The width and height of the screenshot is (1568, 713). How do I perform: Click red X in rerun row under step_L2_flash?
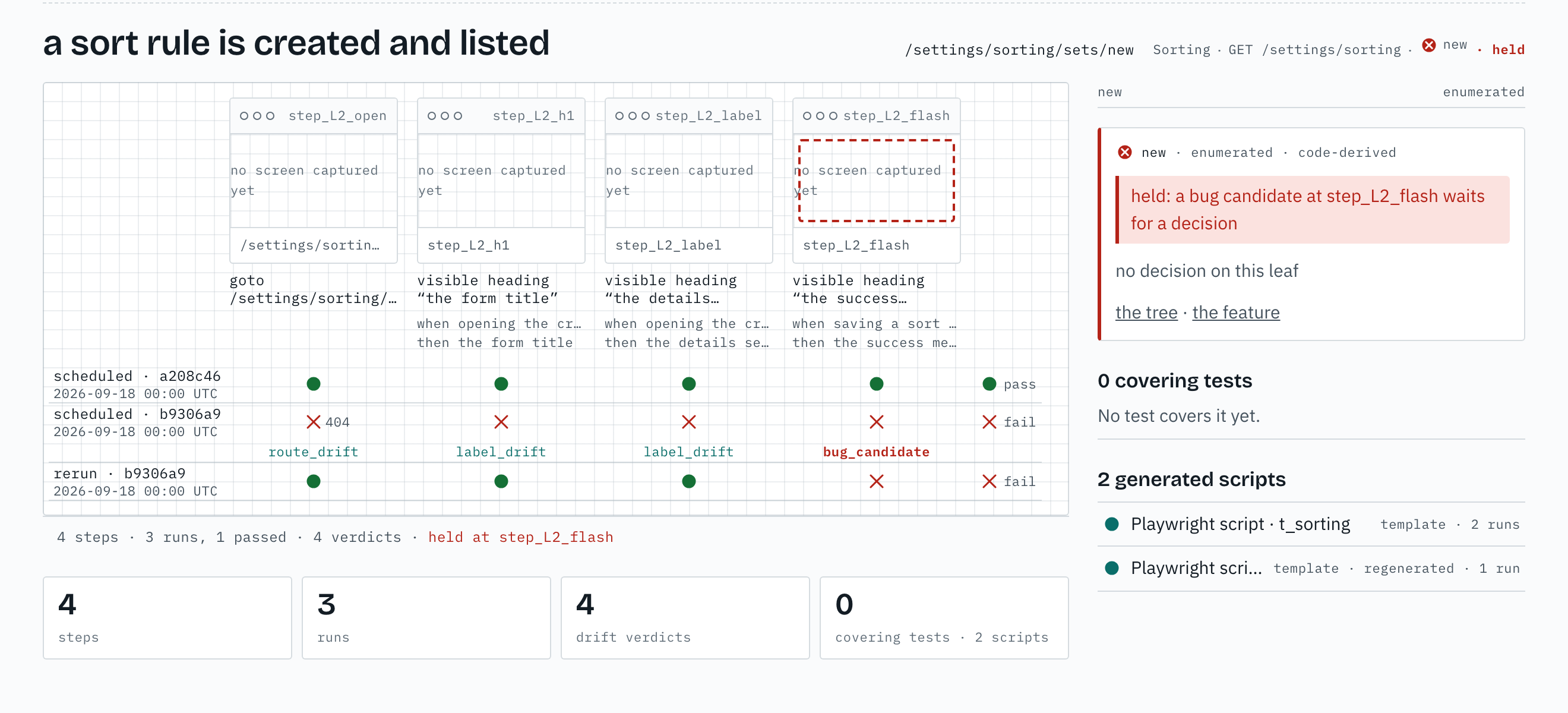tap(876, 482)
